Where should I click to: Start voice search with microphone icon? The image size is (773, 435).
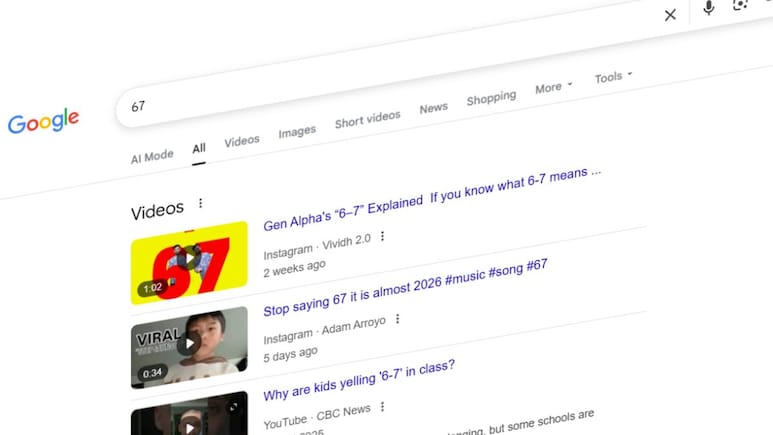tap(709, 9)
